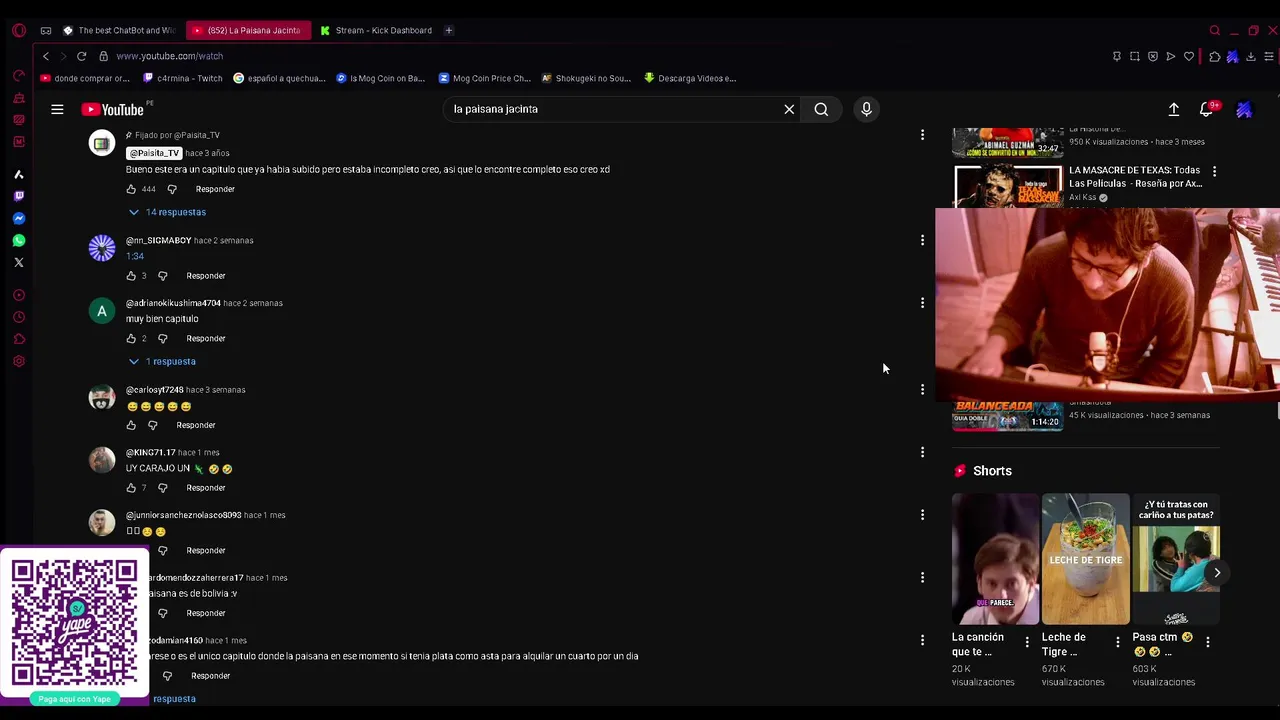The image size is (1280, 720).
Task: Jump to timestamp 1:34 link
Action: [x=135, y=256]
